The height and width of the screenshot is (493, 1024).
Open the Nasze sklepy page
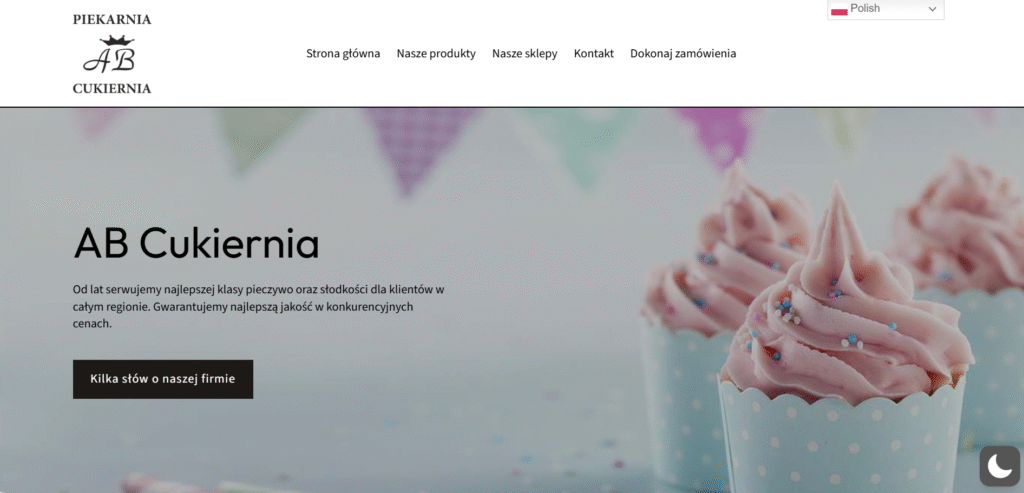tap(524, 54)
